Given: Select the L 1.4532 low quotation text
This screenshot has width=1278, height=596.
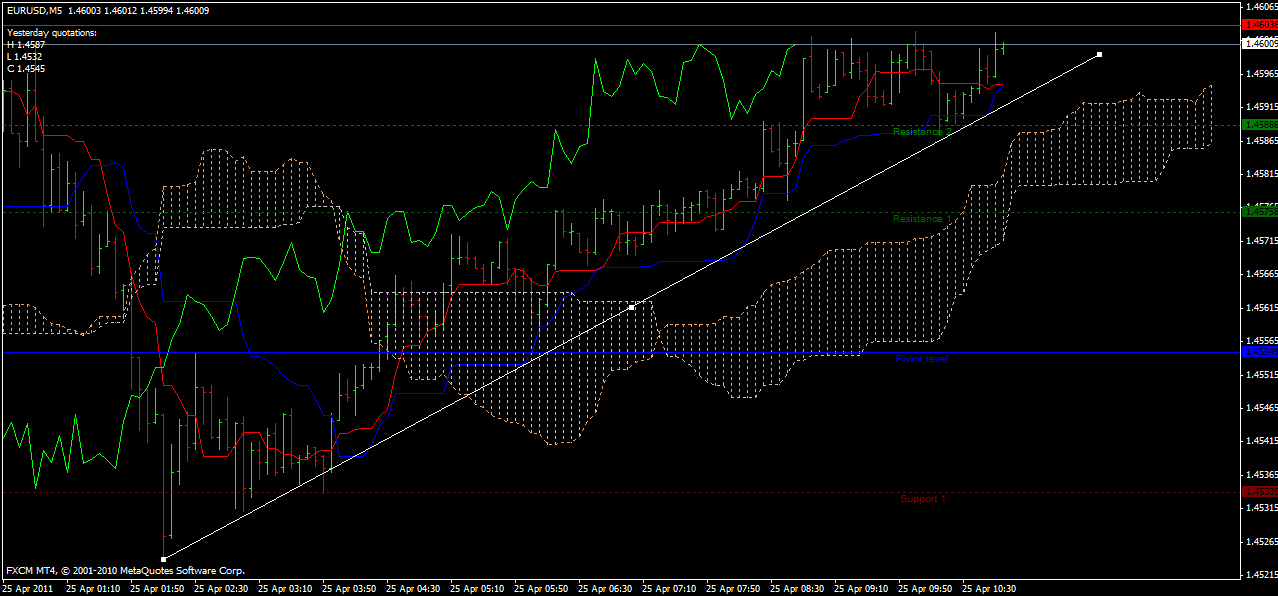Looking at the screenshot, I should tap(25, 56).
